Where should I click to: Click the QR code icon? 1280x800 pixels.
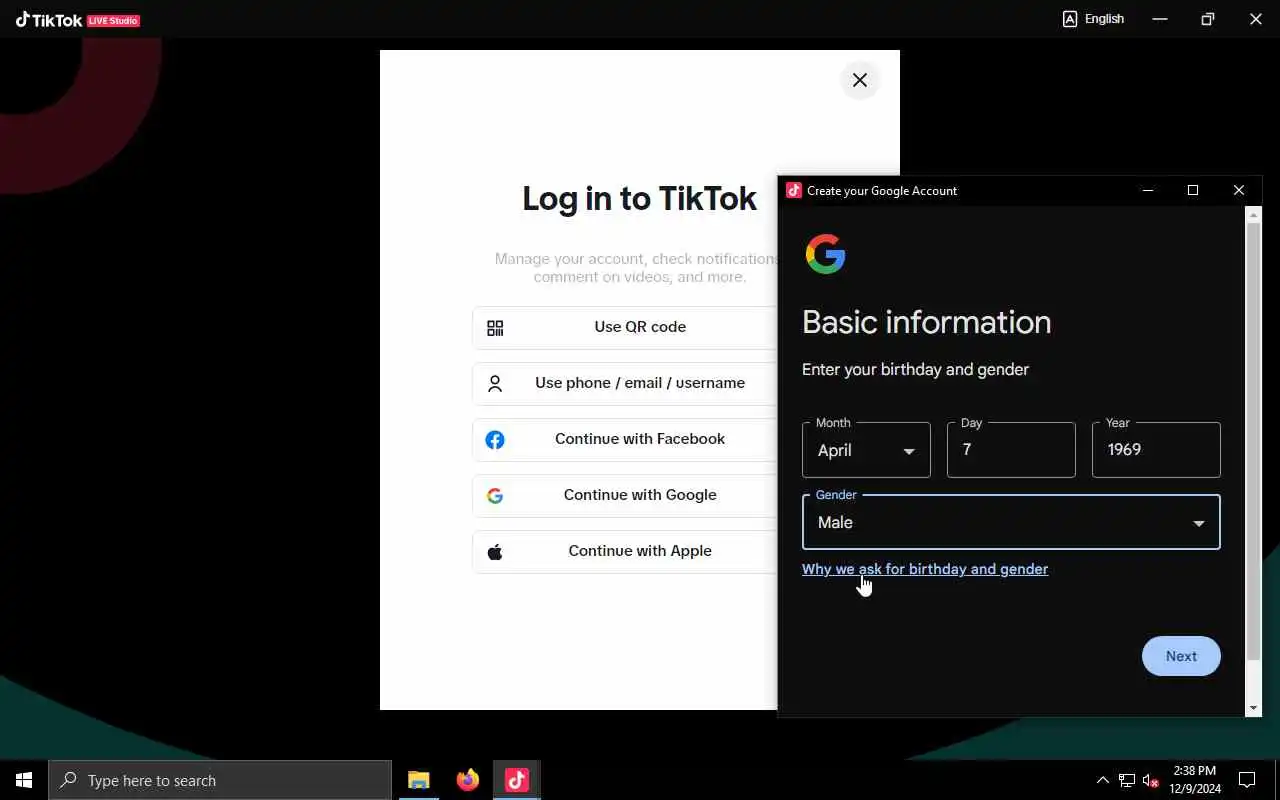click(495, 328)
